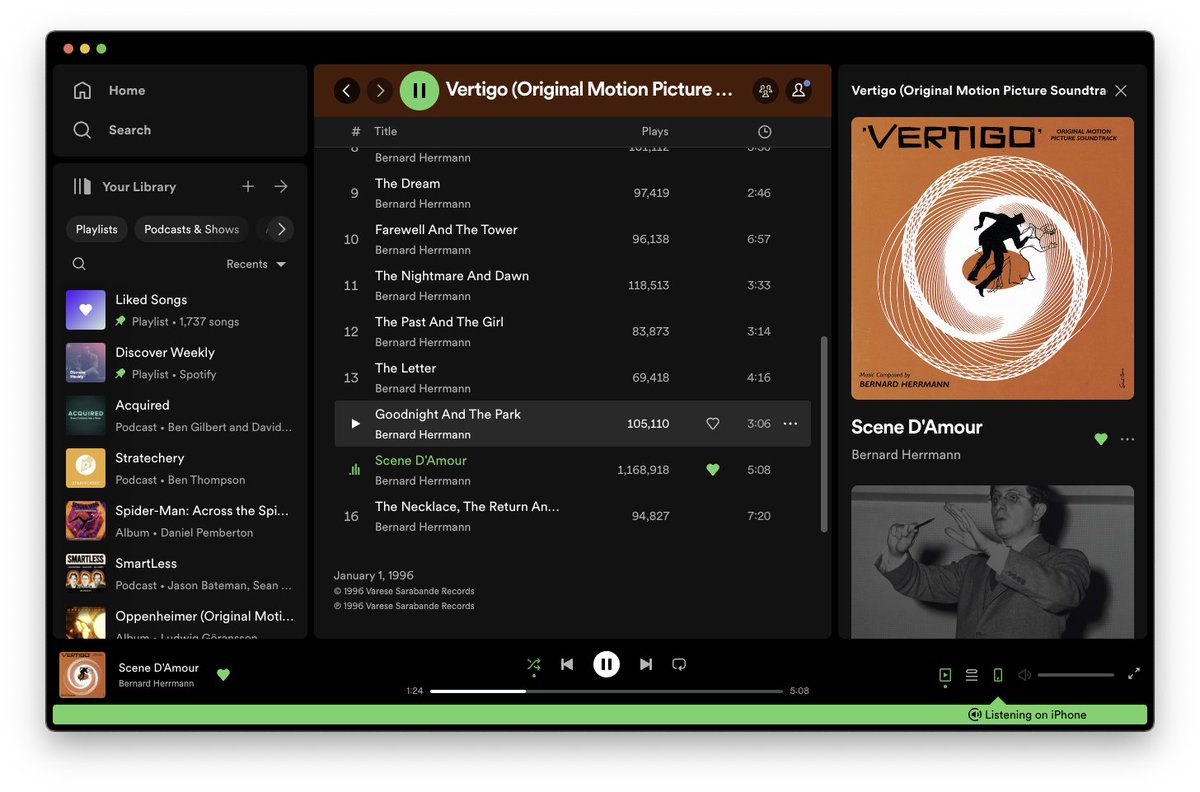Click Bernard Herrmann conductor photo
Image resolution: width=1200 pixels, height=792 pixels.
click(992, 562)
